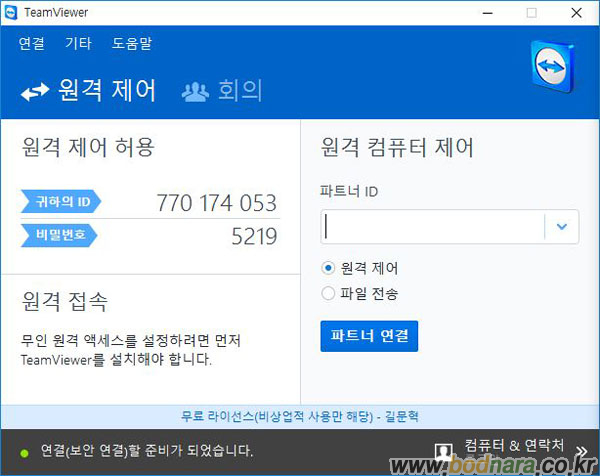Close the TeamViewer window

pyautogui.click(x=576, y=13)
